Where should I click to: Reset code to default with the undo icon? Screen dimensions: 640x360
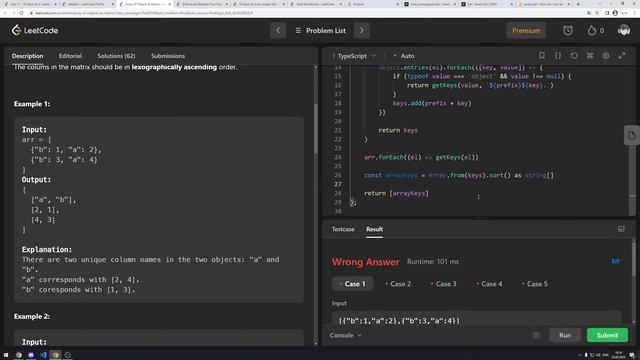click(574, 56)
